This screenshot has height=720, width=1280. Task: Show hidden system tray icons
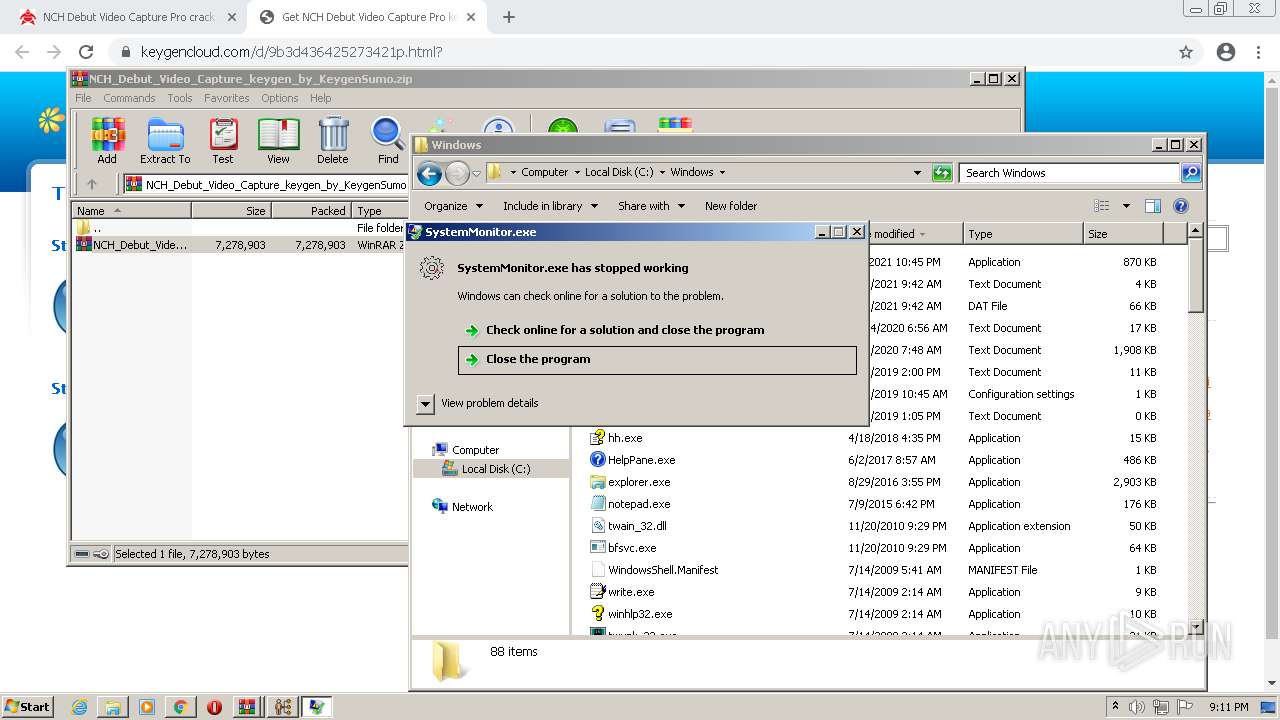point(1115,706)
